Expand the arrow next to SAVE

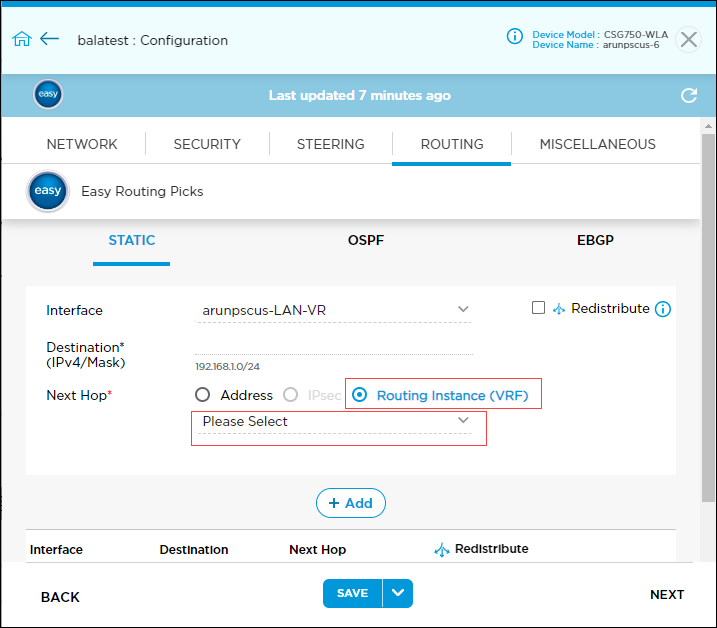click(398, 593)
